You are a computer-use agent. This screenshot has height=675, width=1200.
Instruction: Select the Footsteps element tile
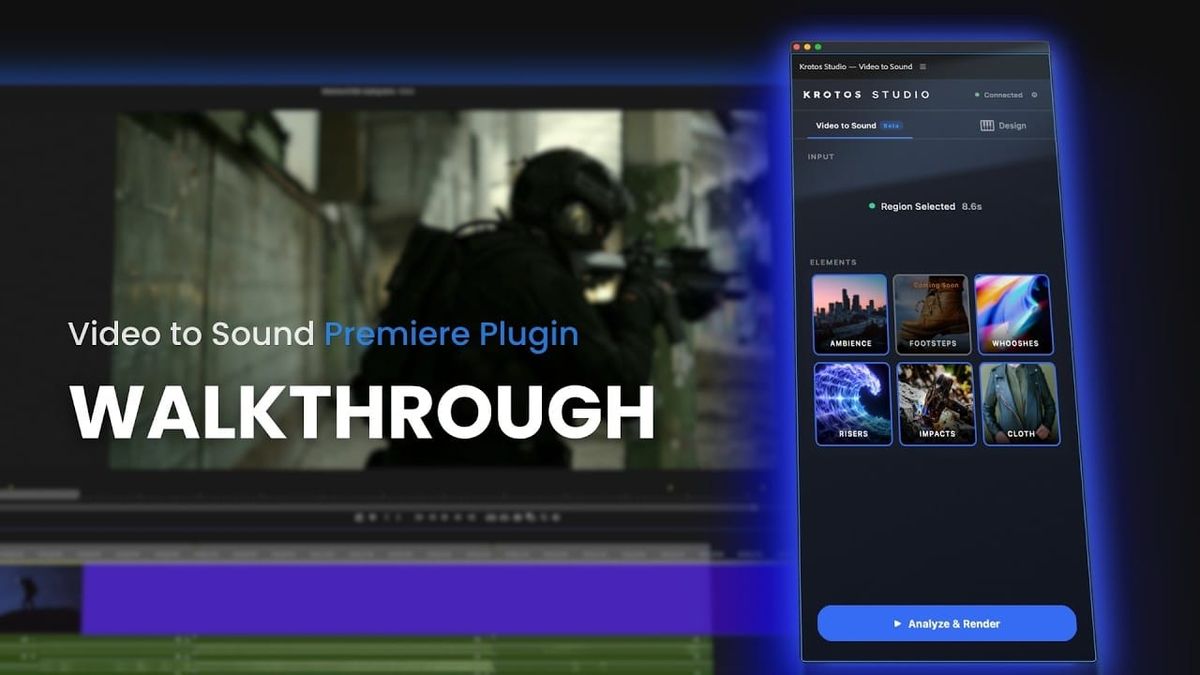click(931, 313)
